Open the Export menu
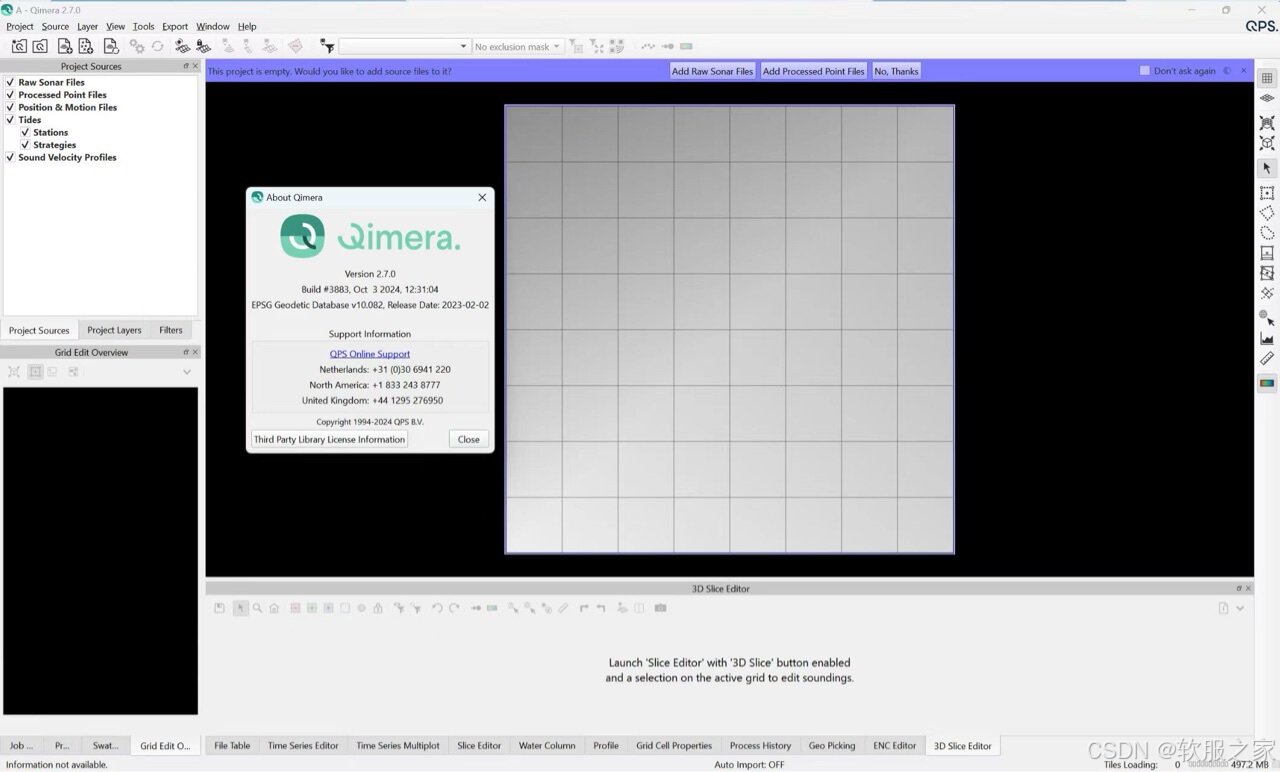Screen dimensions: 1280x772 [175, 26]
